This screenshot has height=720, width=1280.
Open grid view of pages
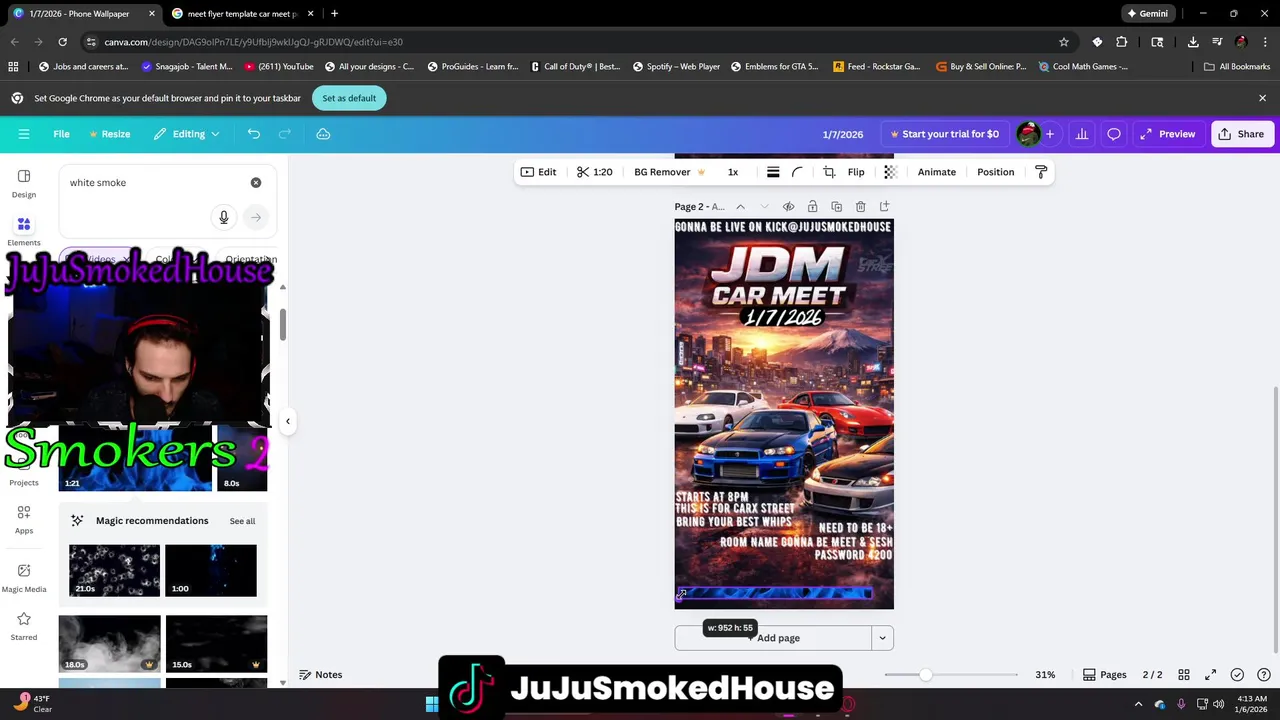1184,675
